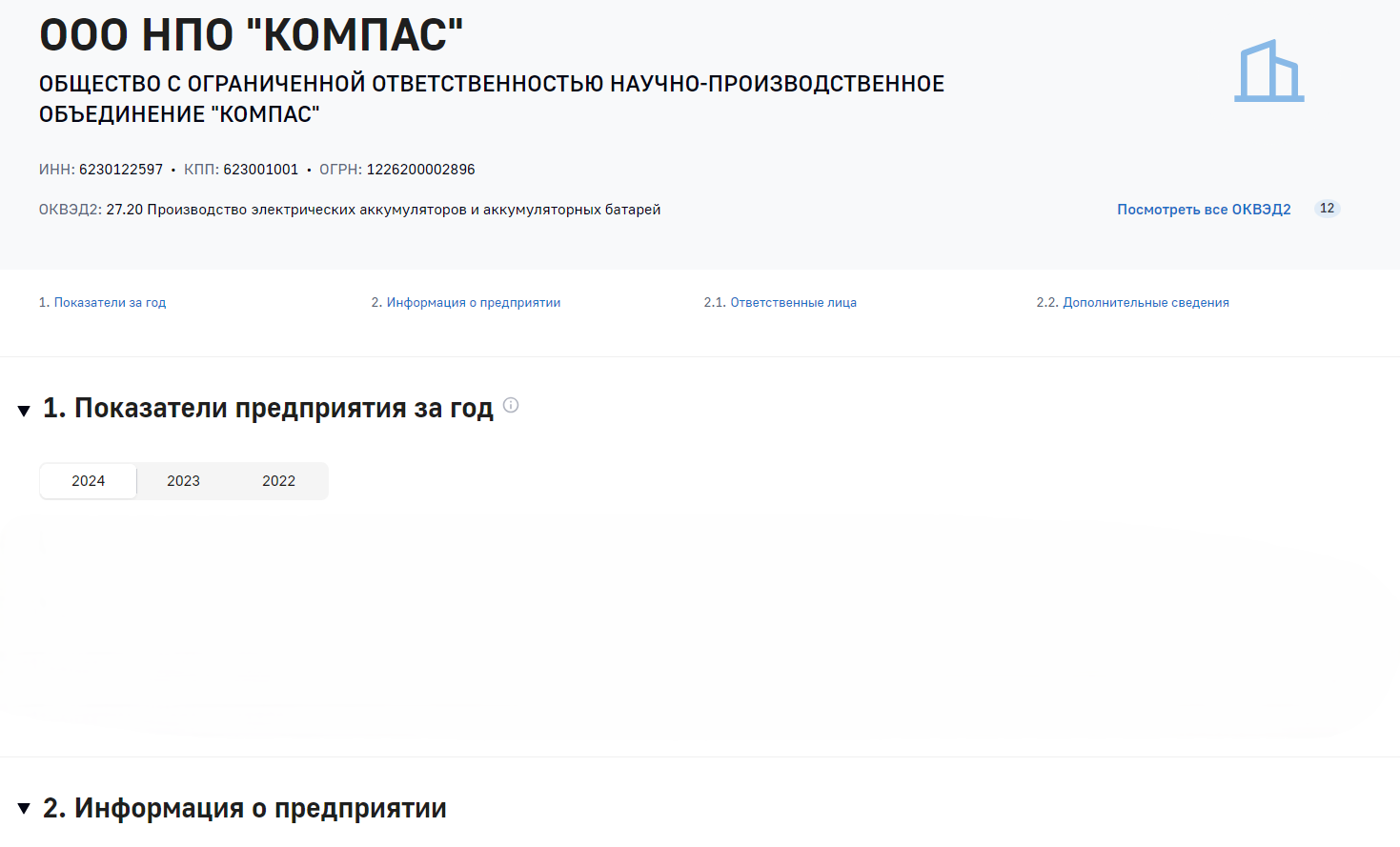Jump to 2. Информация о предприятии anchor link
The width and height of the screenshot is (1400, 847).
(474, 302)
